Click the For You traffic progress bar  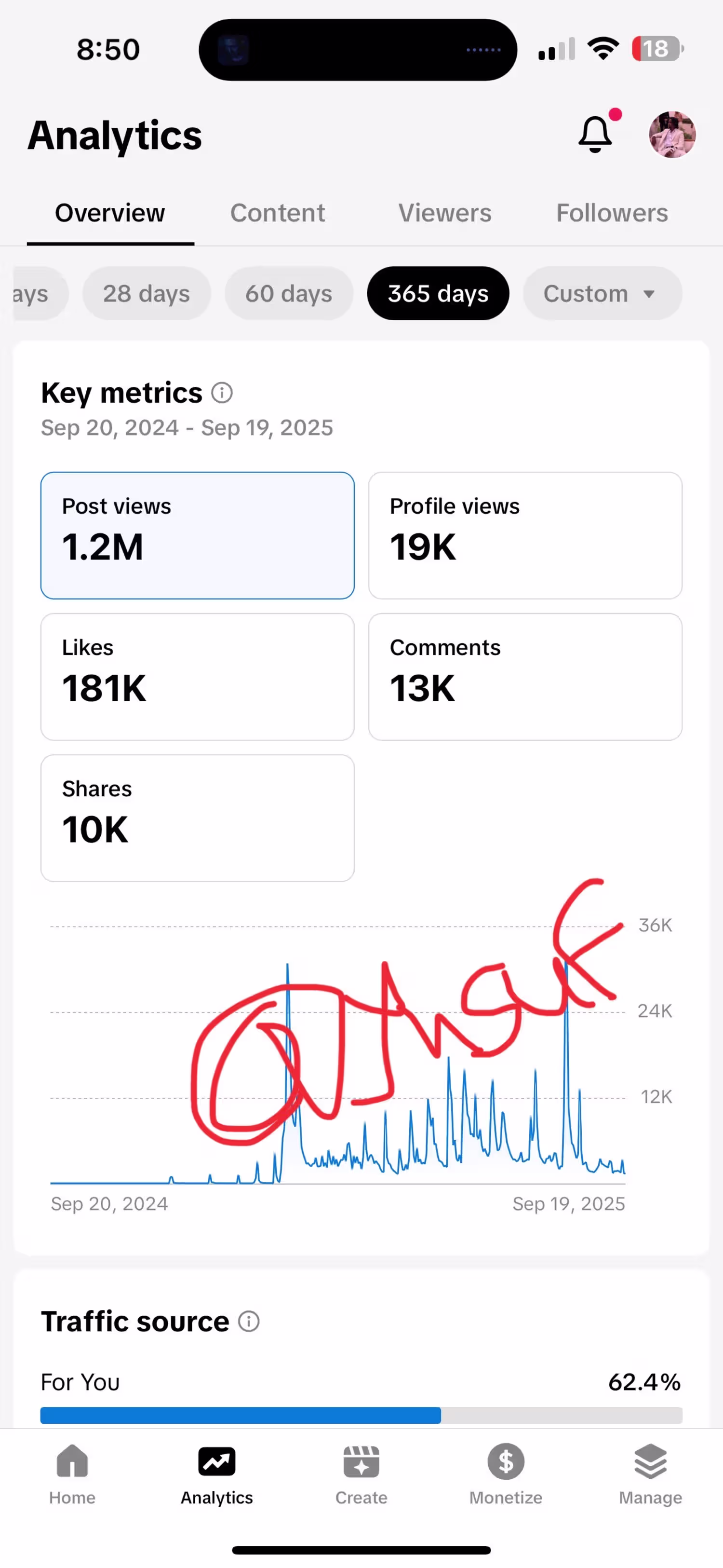(x=361, y=1415)
